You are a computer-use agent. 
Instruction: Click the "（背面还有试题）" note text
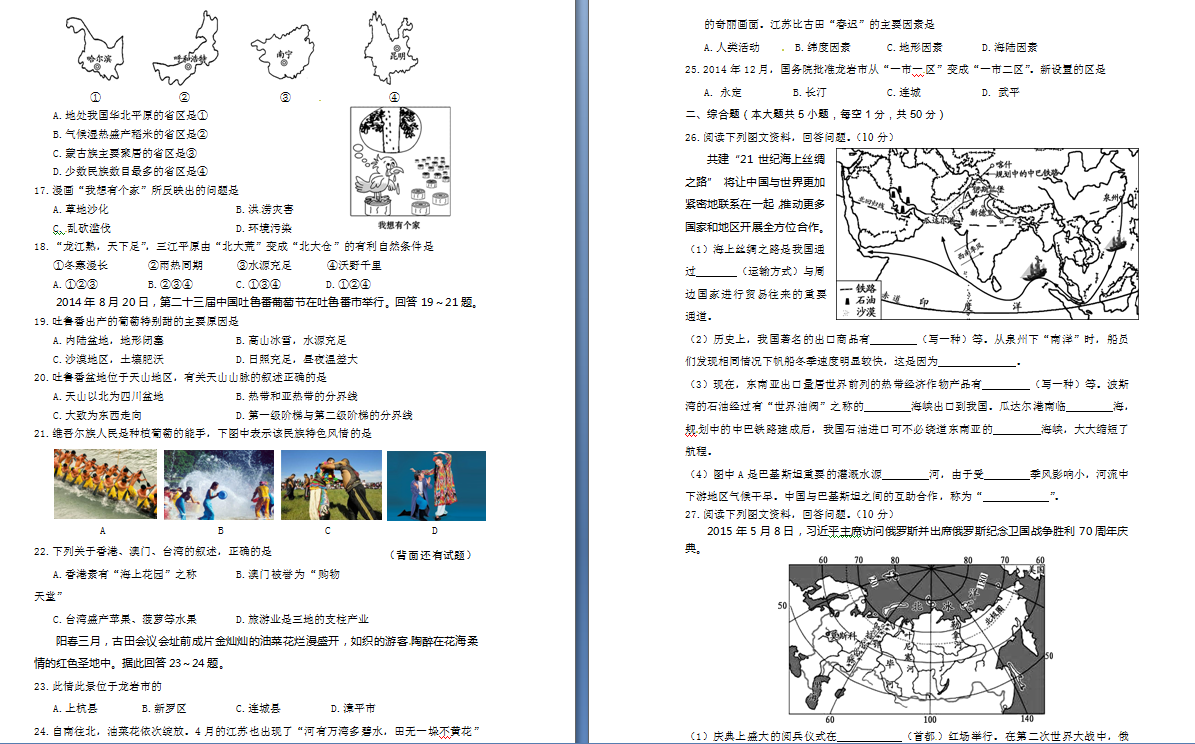point(429,554)
